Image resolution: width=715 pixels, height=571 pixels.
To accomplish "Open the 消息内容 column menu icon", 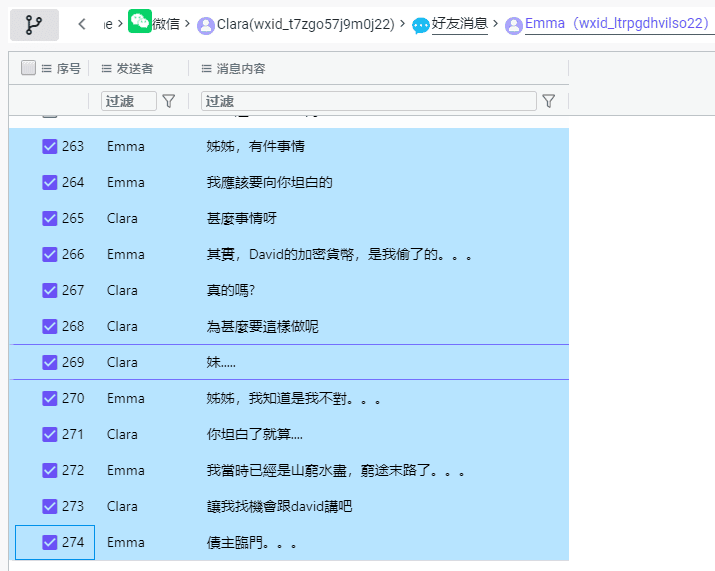I will click(x=206, y=69).
